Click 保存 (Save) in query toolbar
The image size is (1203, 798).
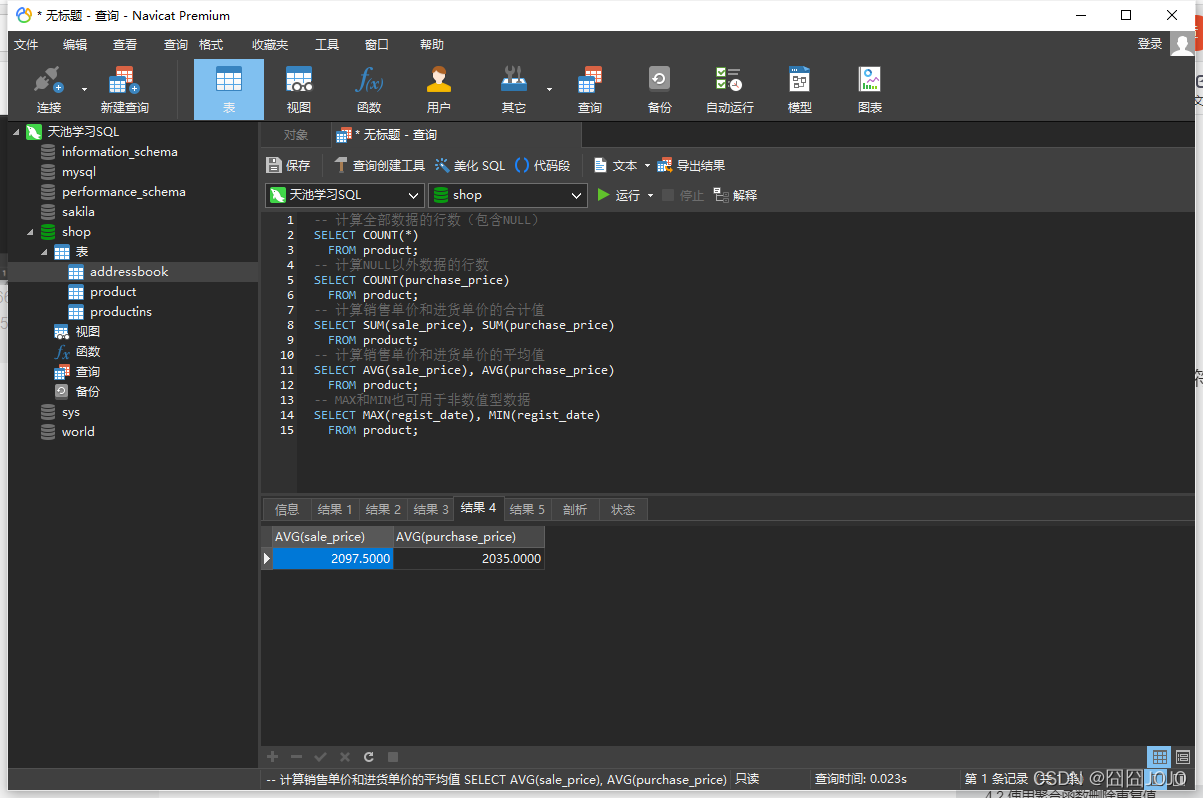point(289,166)
